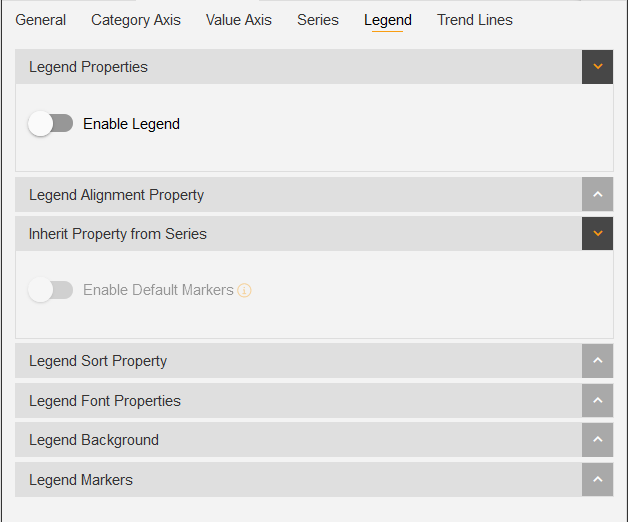Expand Legend Font Properties chevron
Viewport: 628px width, 522px height.
597,400
